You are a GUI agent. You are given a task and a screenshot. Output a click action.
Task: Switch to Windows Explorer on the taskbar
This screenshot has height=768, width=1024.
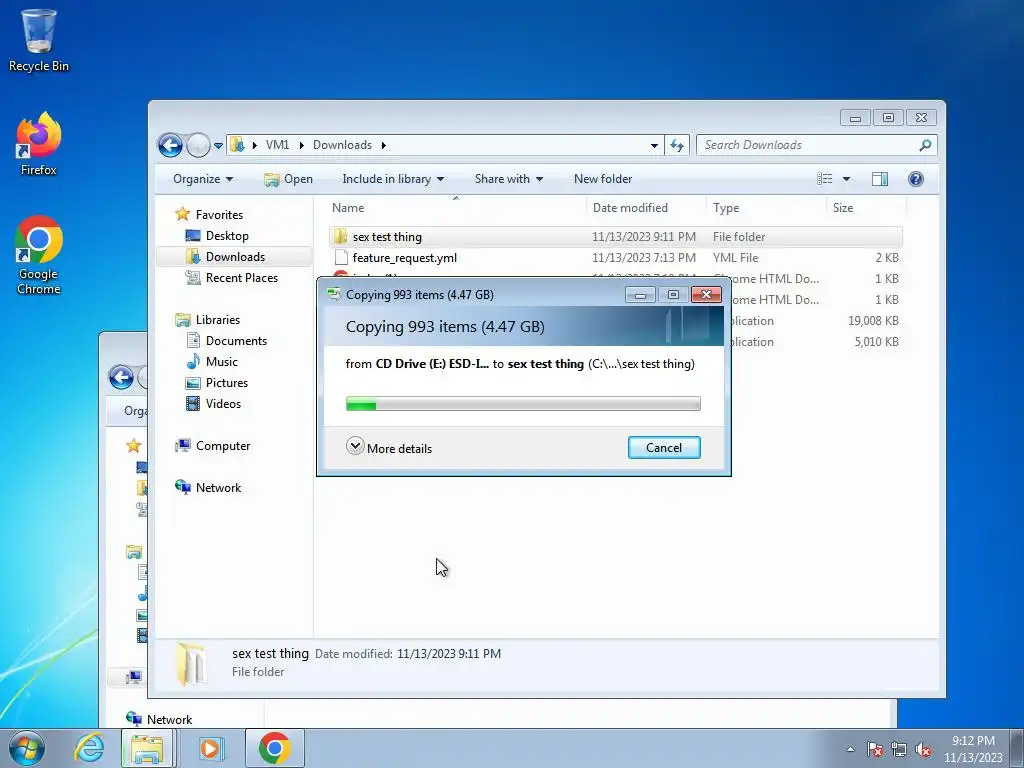(x=148, y=748)
